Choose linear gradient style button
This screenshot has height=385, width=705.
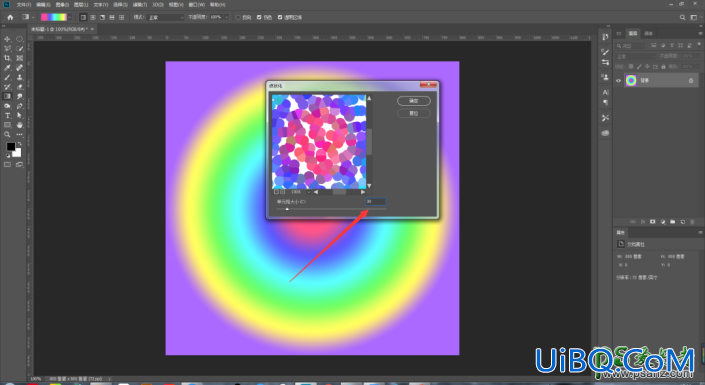83,17
